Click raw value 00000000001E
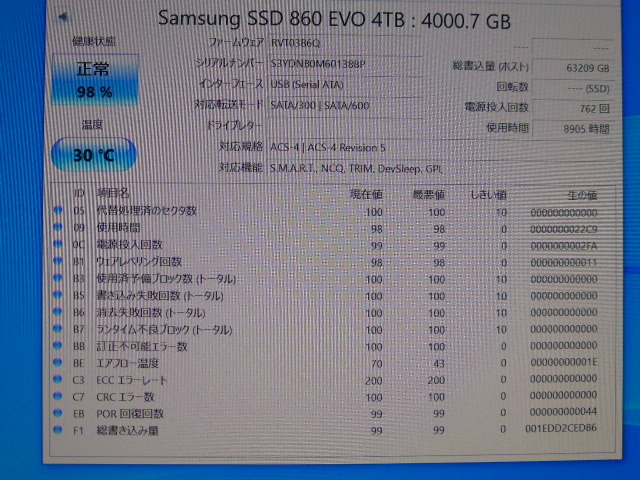Screen dimensions: 640x480 click(x=563, y=362)
